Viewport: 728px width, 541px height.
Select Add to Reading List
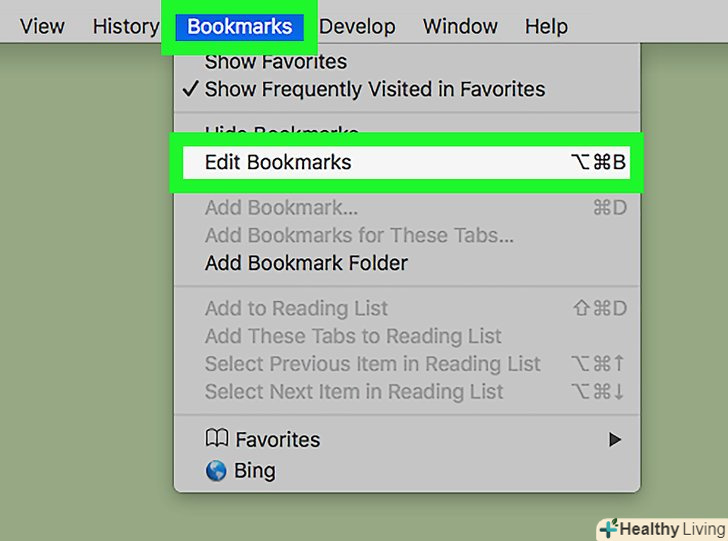pos(296,309)
